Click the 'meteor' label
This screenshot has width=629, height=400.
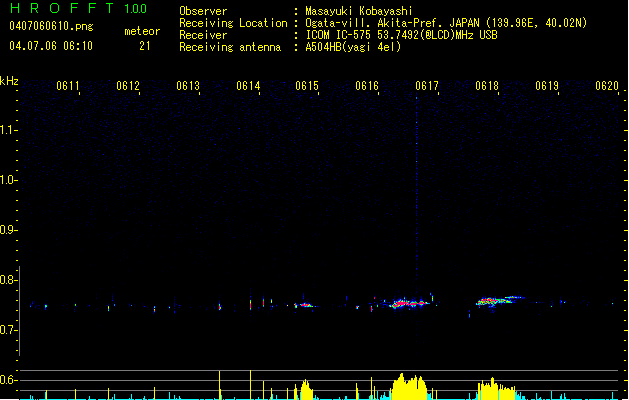click(x=142, y=31)
